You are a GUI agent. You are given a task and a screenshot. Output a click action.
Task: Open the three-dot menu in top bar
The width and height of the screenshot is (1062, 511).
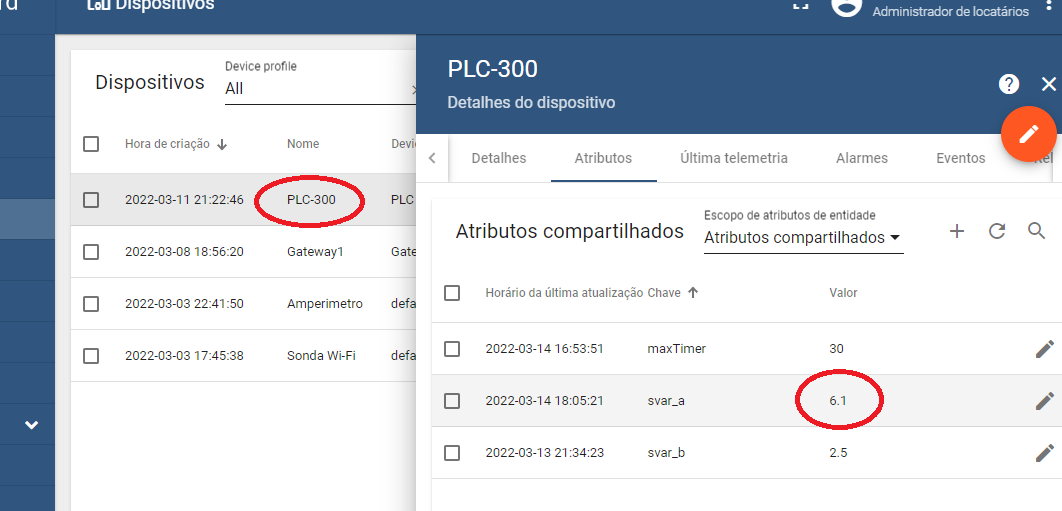(x=1048, y=5)
